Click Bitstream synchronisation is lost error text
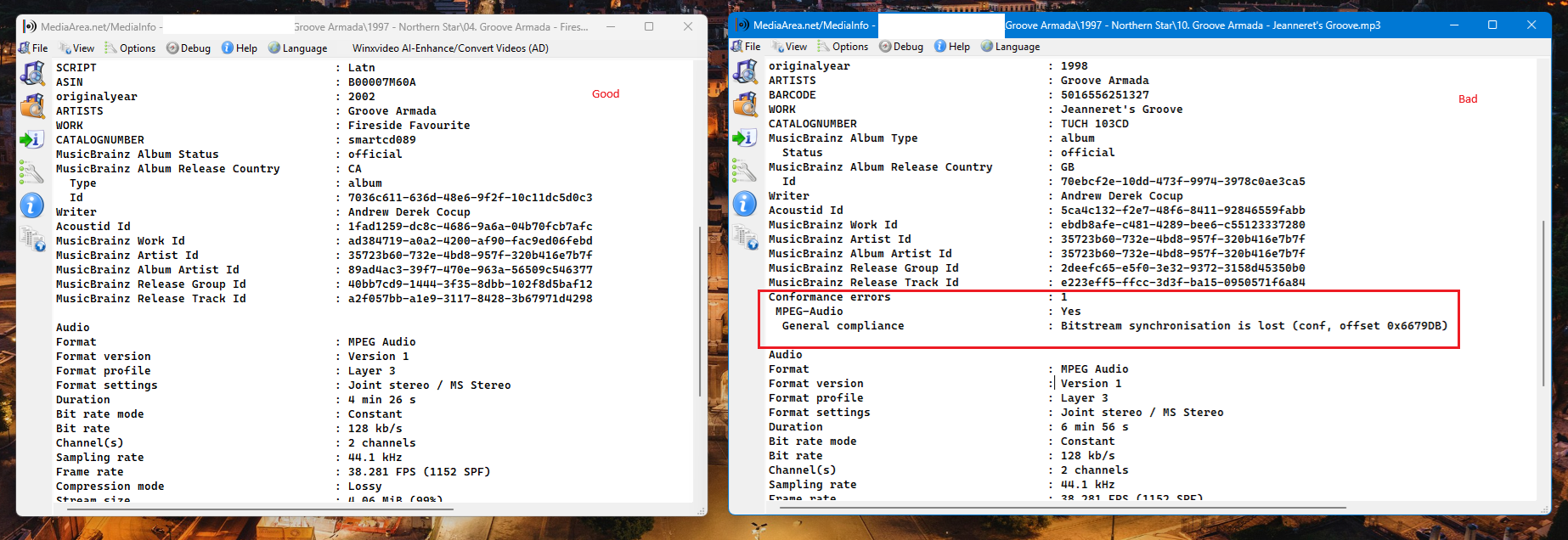1568x540 pixels. coord(1254,326)
